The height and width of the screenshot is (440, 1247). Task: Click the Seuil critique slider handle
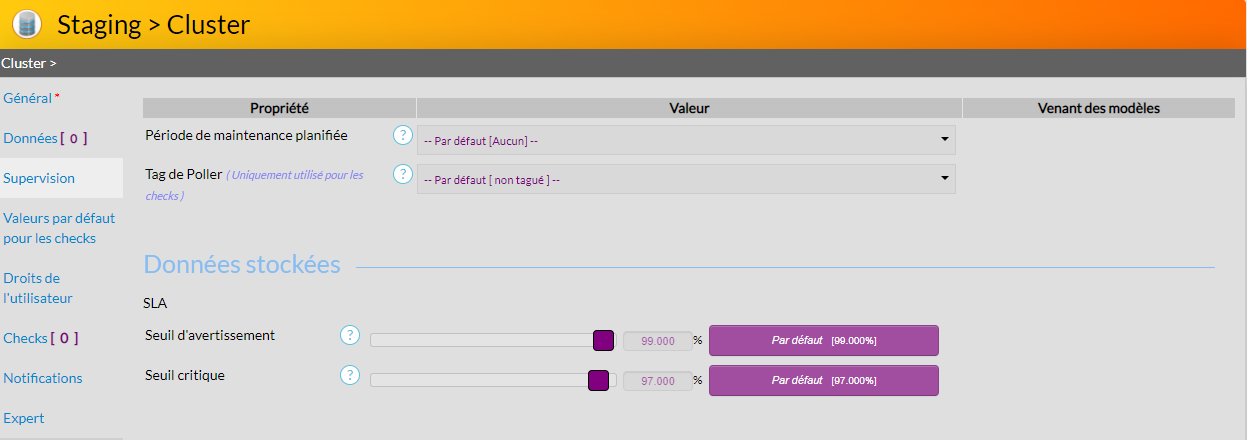click(598, 380)
